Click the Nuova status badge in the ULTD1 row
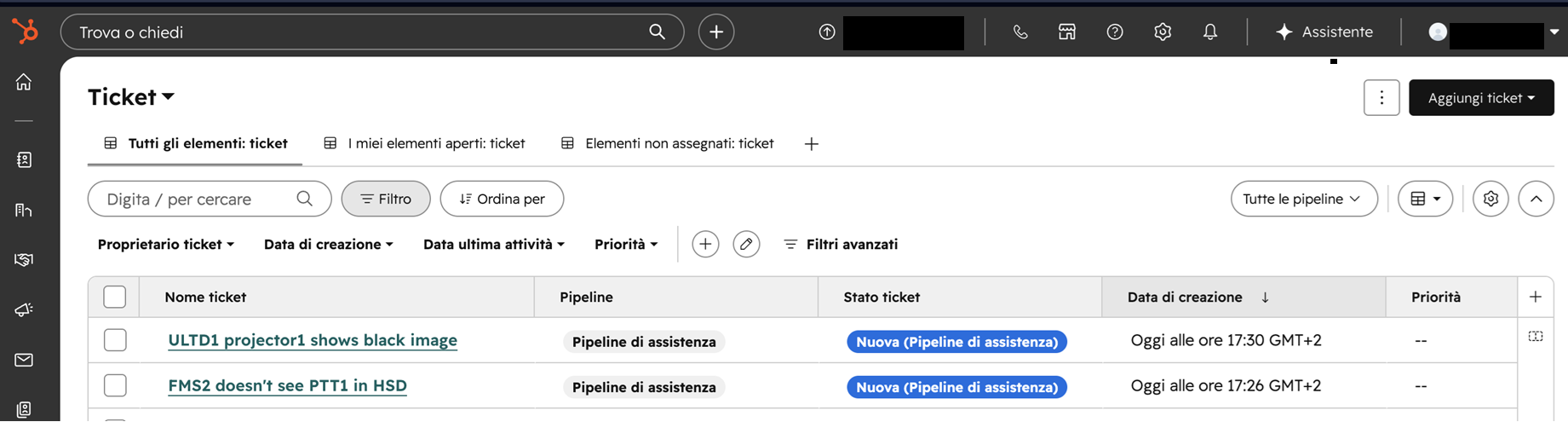Viewport: 1568px width, 422px height. point(957,342)
